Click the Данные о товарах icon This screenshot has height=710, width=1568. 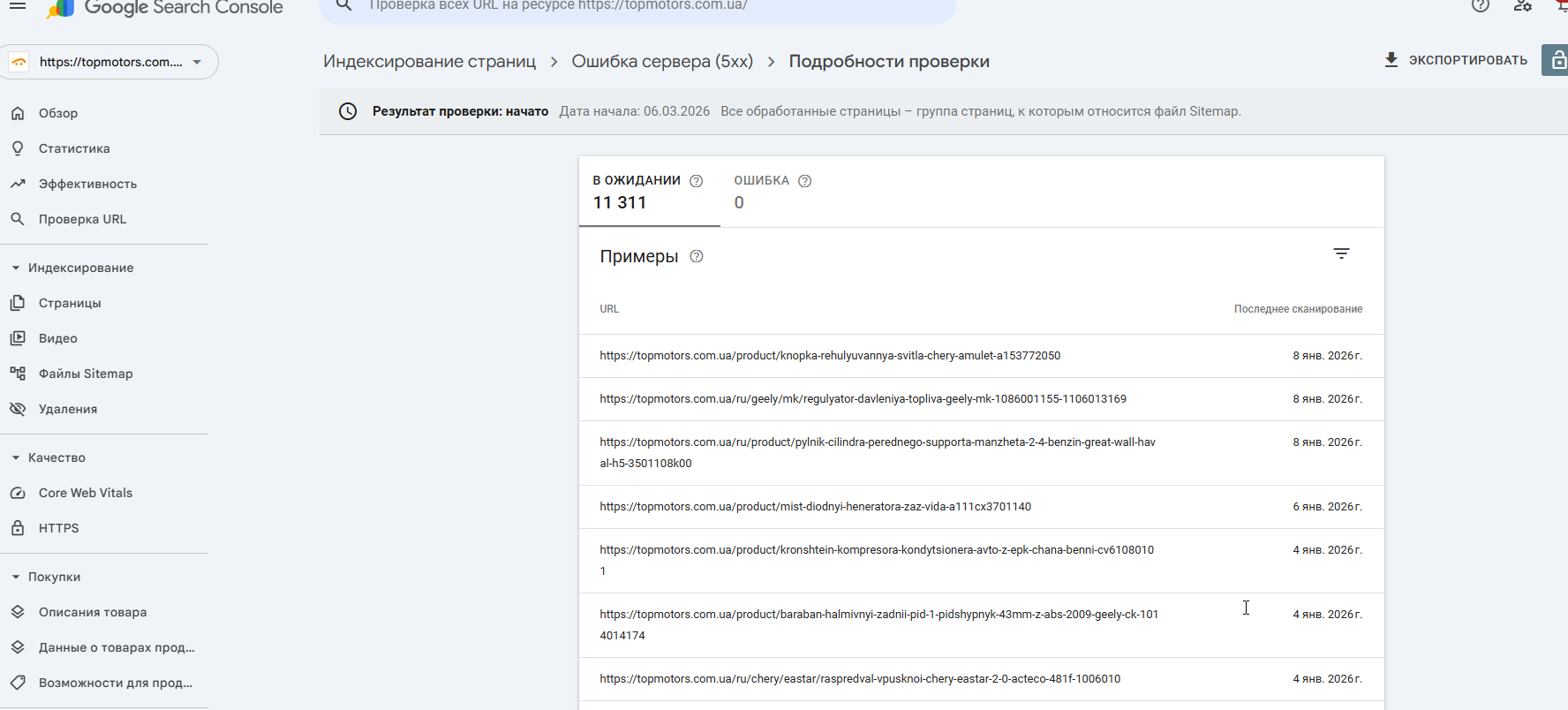18,647
